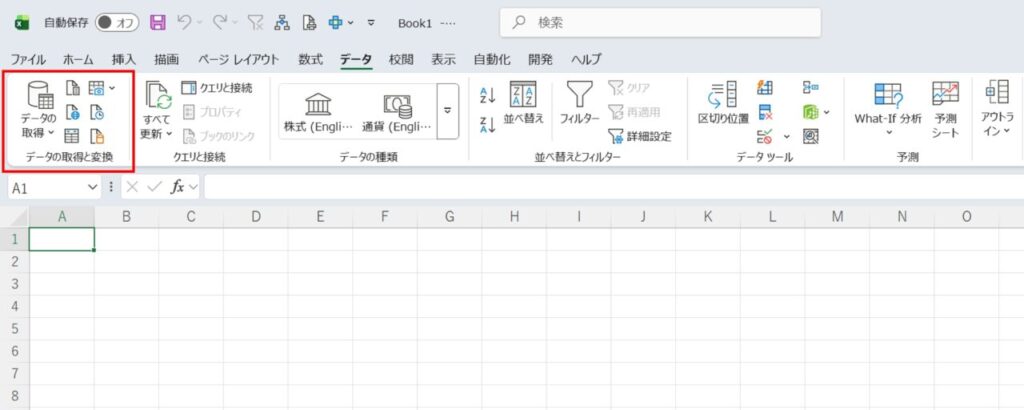
Task: Click into the 検索 search box
Action: [x=660, y=23]
